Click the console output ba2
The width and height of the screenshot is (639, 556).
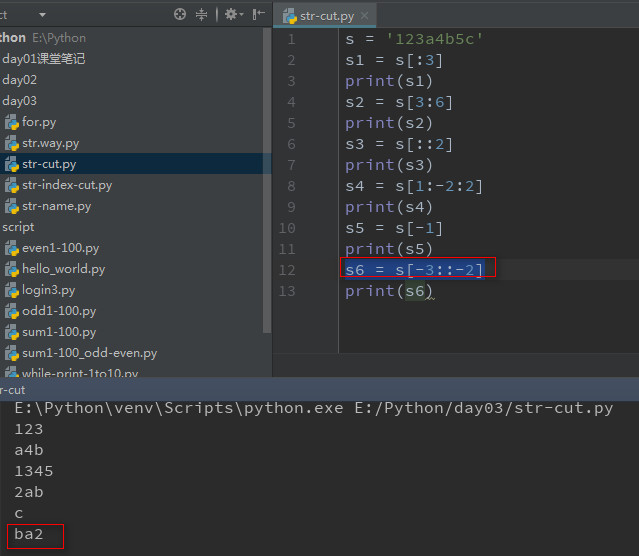point(29,534)
